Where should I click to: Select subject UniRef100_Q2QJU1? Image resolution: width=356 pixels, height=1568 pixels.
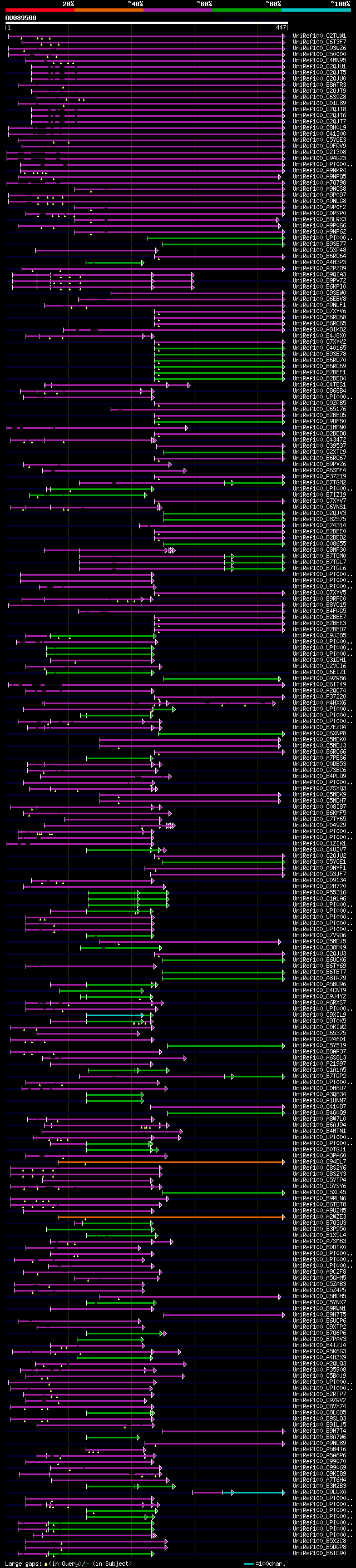[x=319, y=66]
